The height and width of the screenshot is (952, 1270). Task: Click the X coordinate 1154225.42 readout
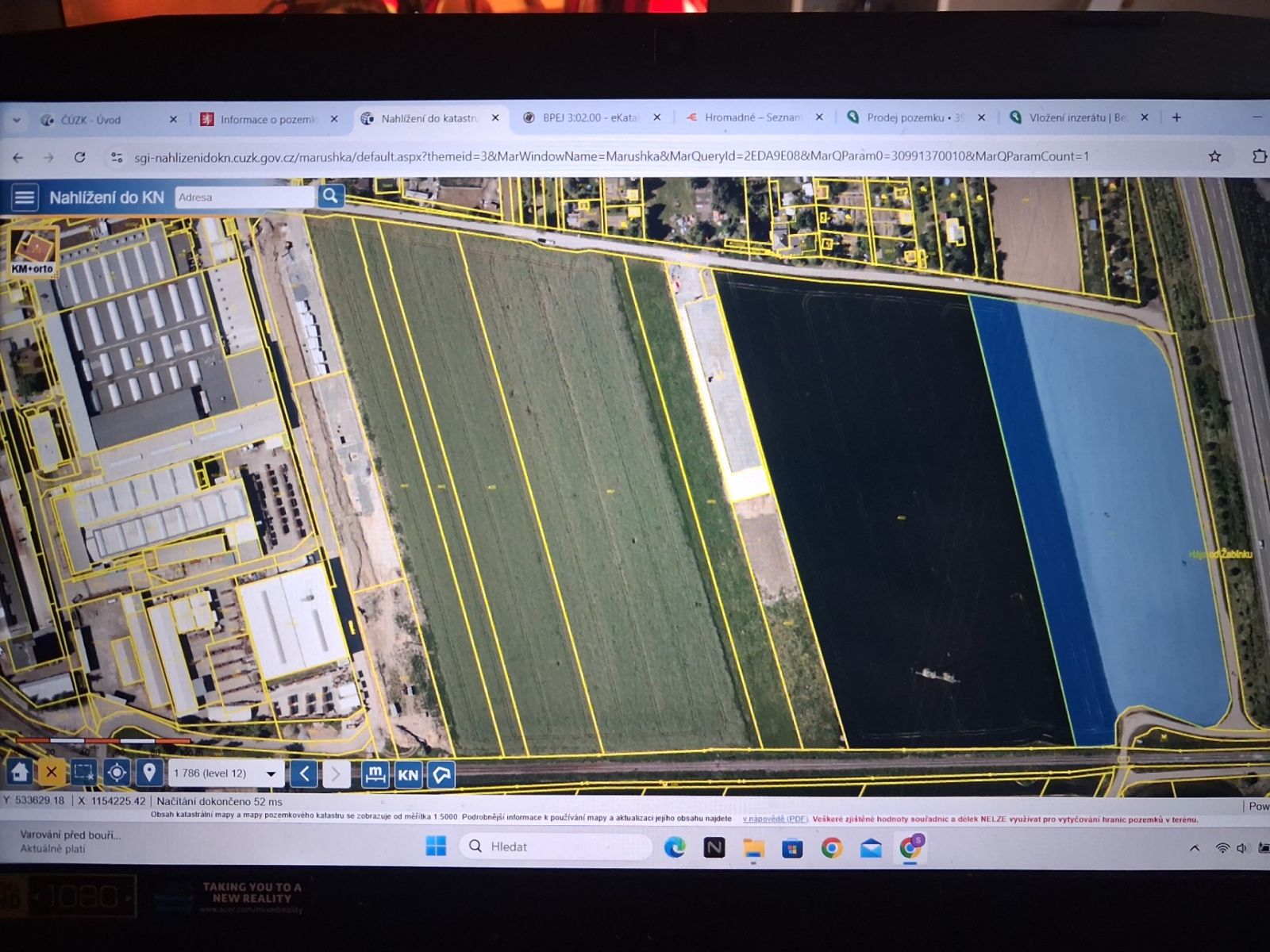pyautogui.click(x=111, y=801)
